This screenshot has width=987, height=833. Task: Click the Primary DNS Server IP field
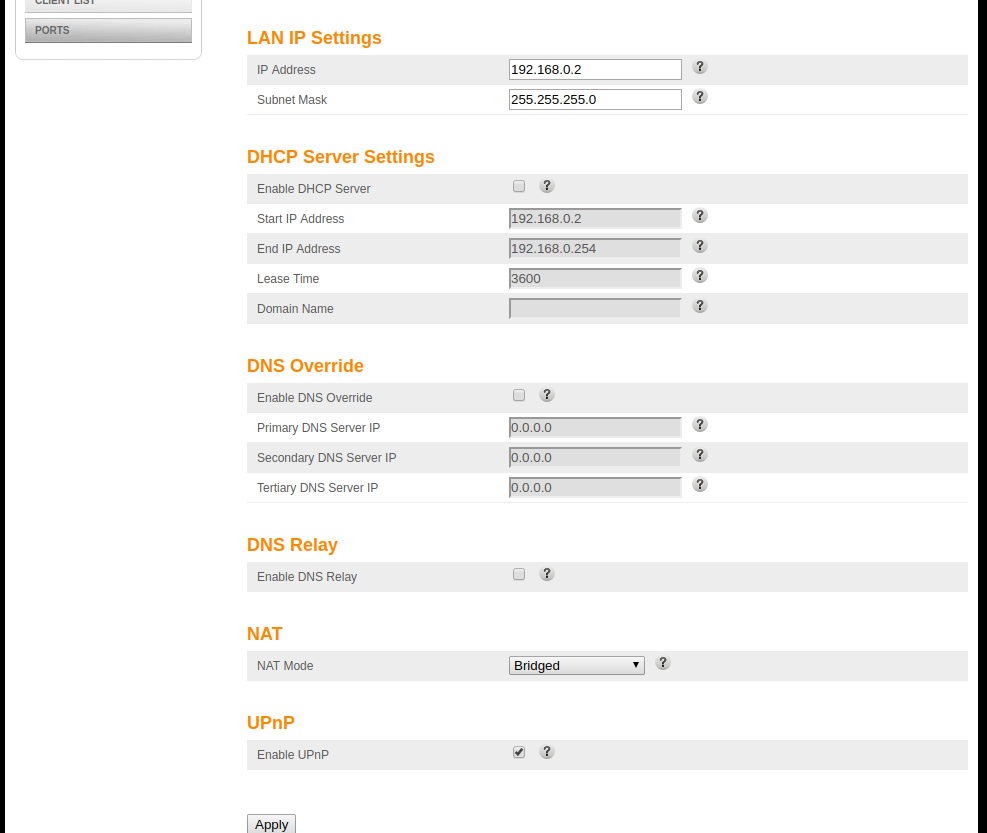tap(595, 428)
